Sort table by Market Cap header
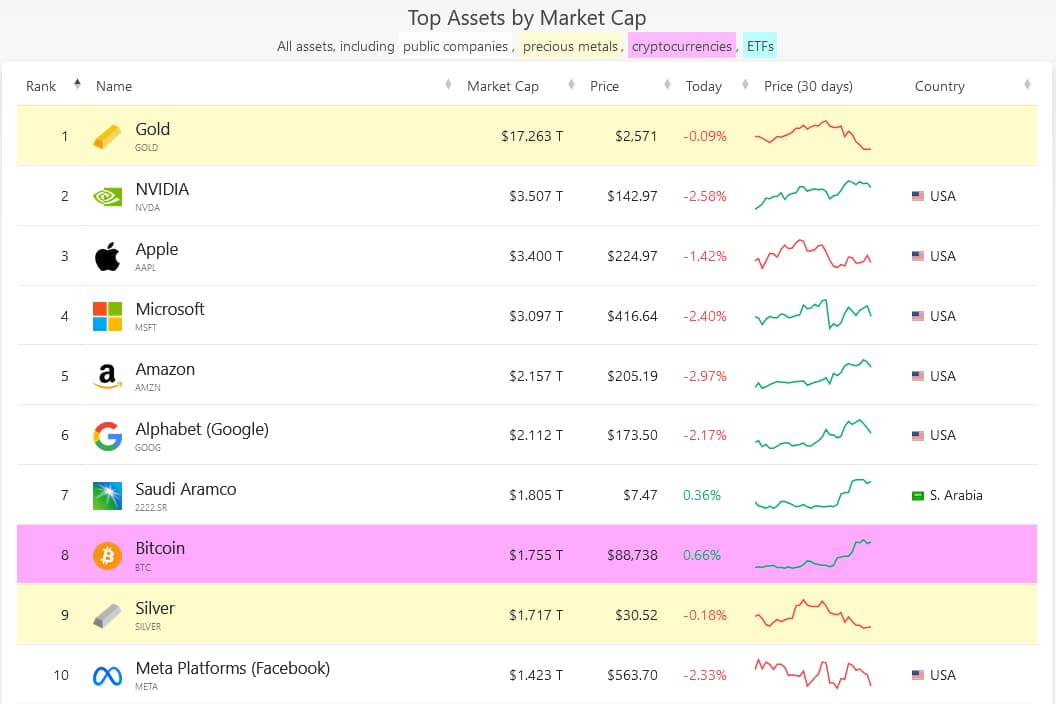 503,86
